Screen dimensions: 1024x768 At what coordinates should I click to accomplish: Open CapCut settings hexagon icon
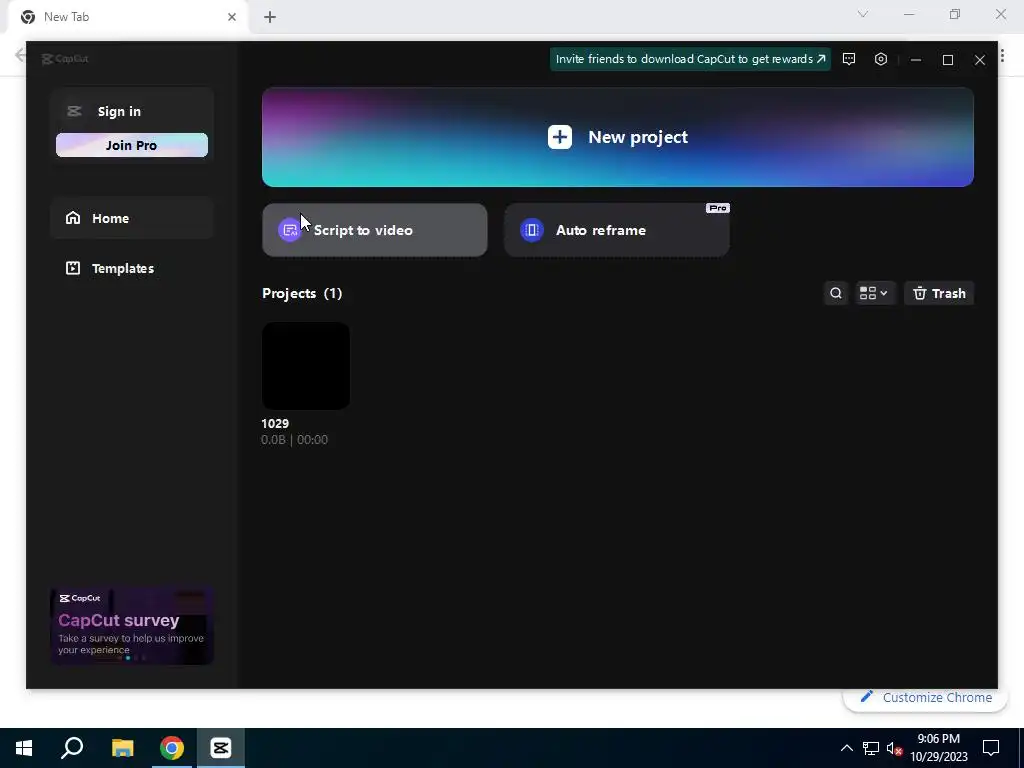881,59
